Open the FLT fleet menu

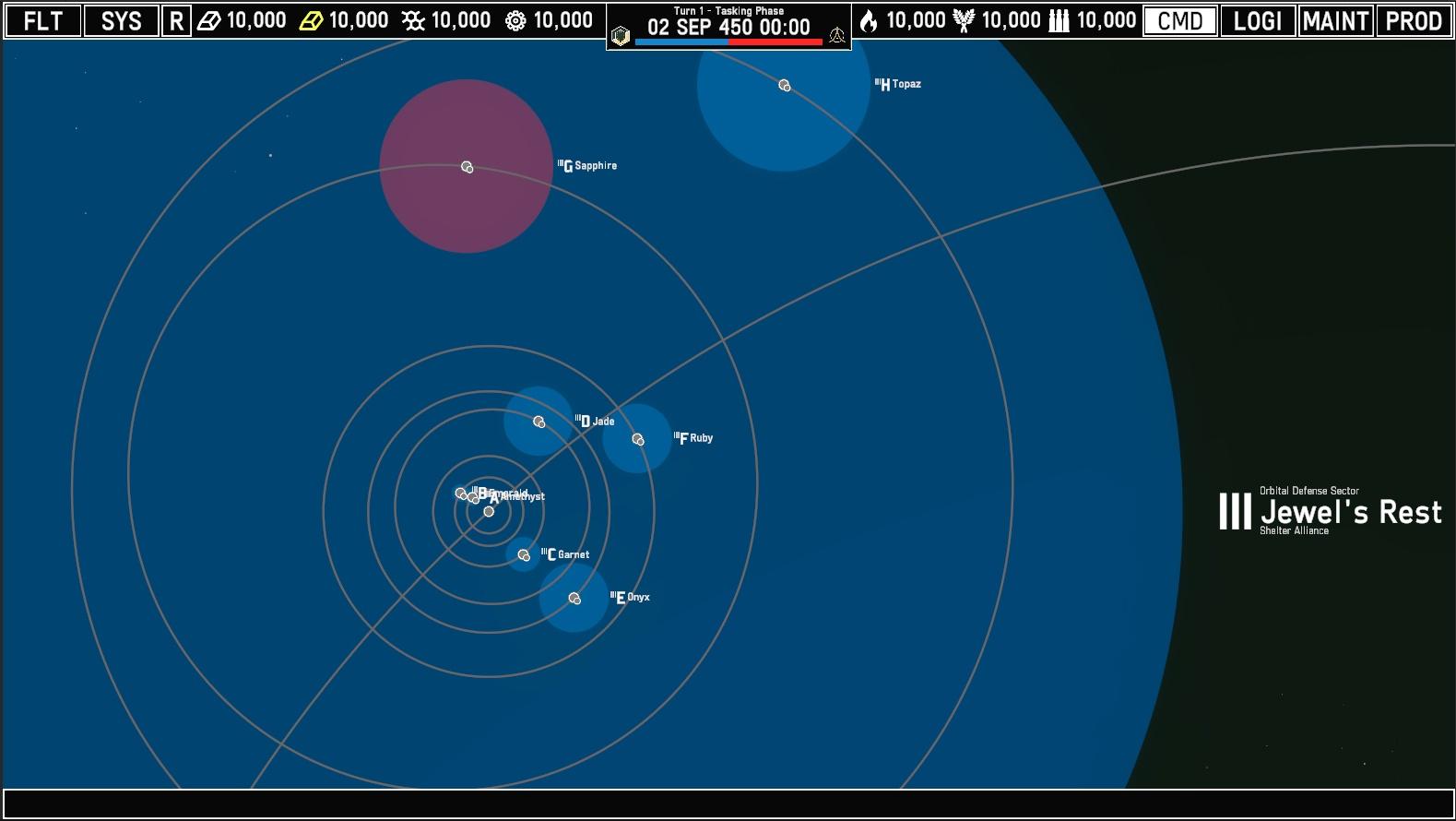click(42, 20)
